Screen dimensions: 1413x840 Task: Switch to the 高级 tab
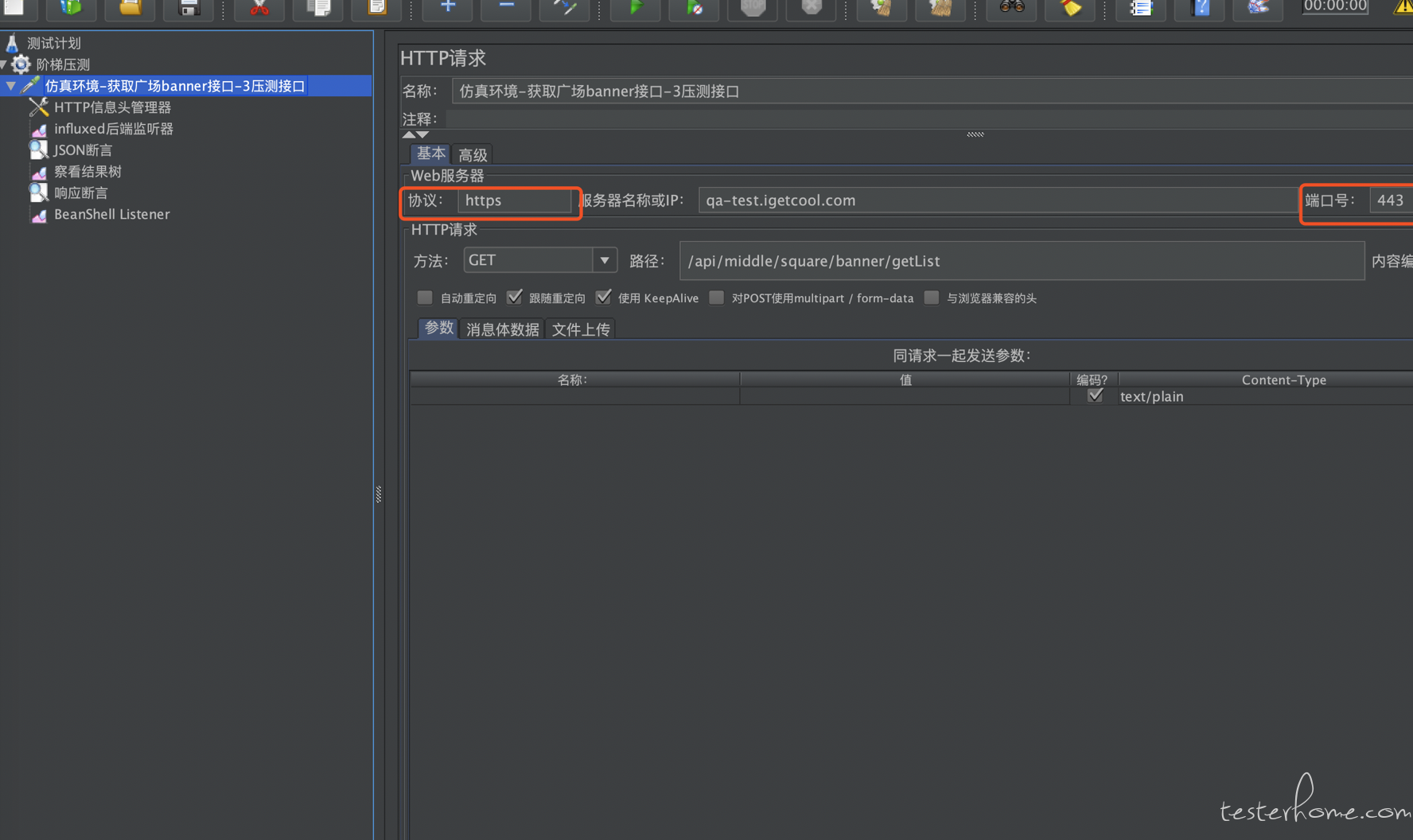point(473,154)
